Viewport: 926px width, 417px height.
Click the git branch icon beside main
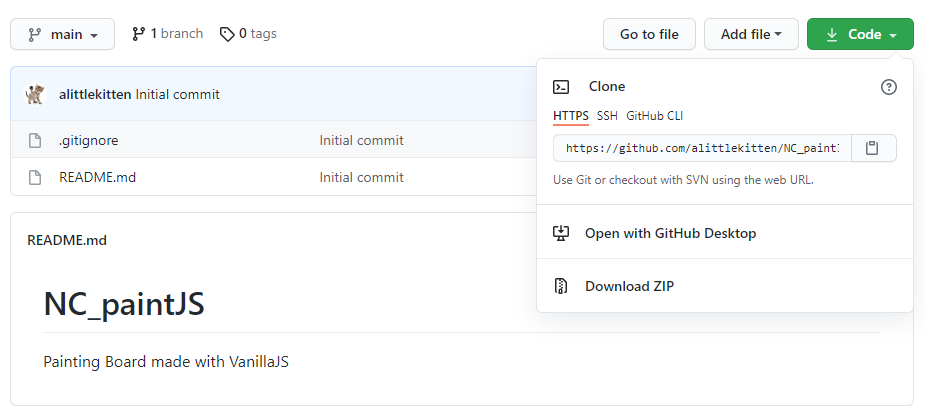coord(35,35)
